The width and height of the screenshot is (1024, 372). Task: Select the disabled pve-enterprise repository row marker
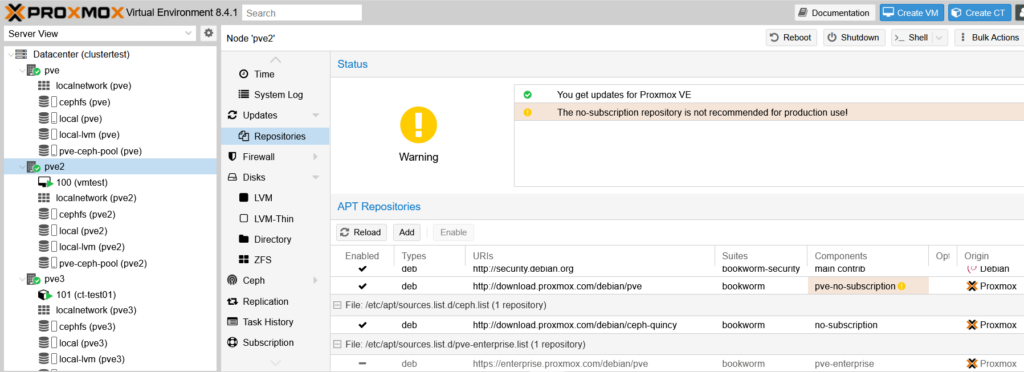click(x=362, y=364)
